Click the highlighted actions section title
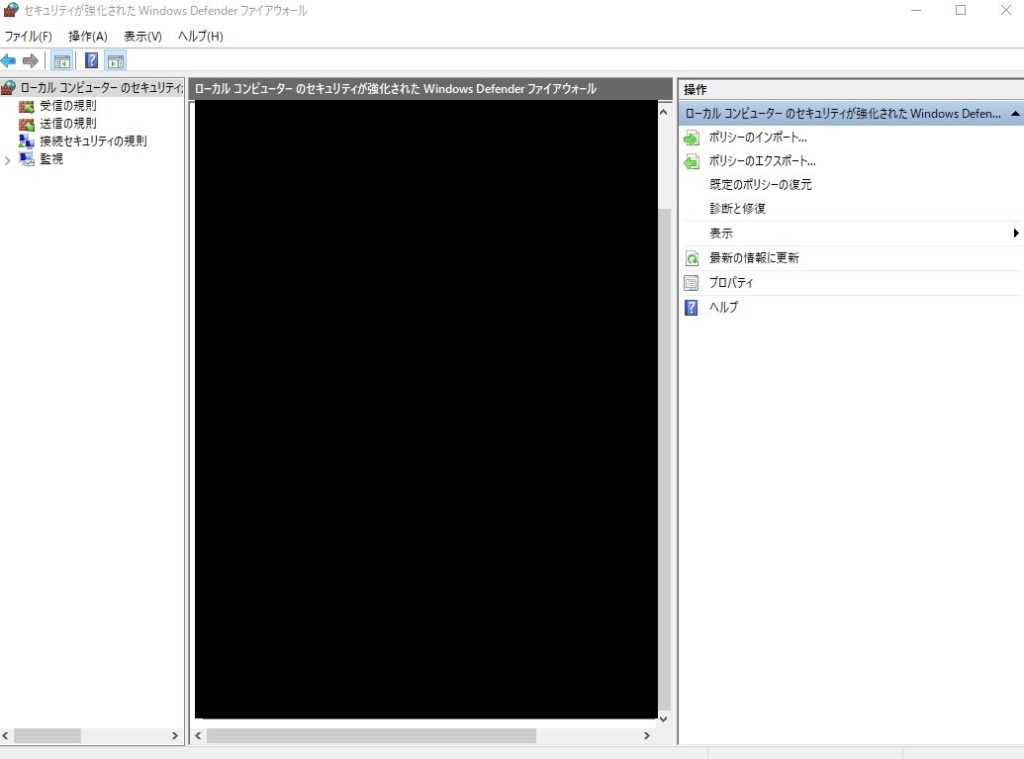Viewport: 1024px width, 759px height. click(x=842, y=114)
